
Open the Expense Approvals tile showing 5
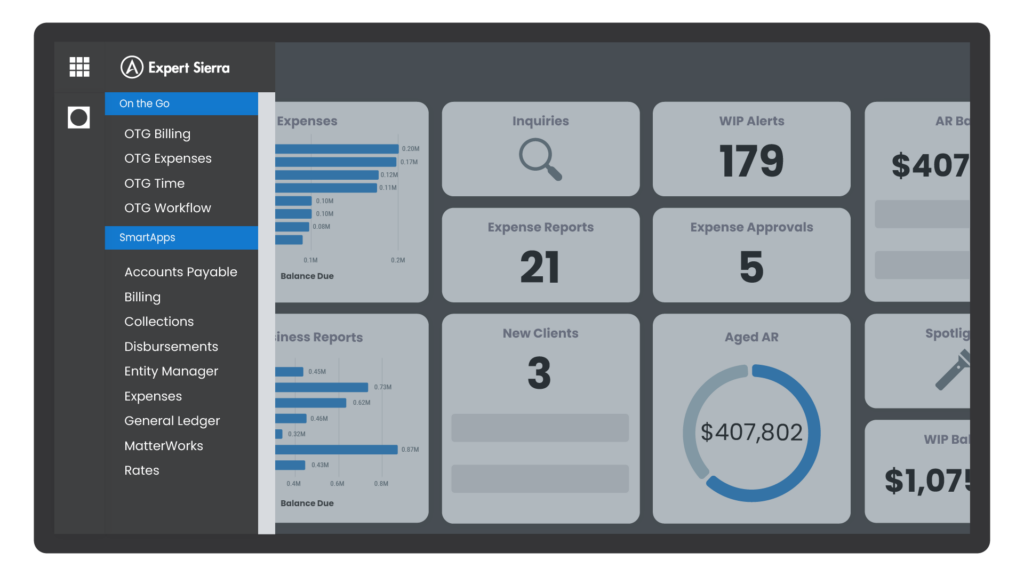click(751, 255)
